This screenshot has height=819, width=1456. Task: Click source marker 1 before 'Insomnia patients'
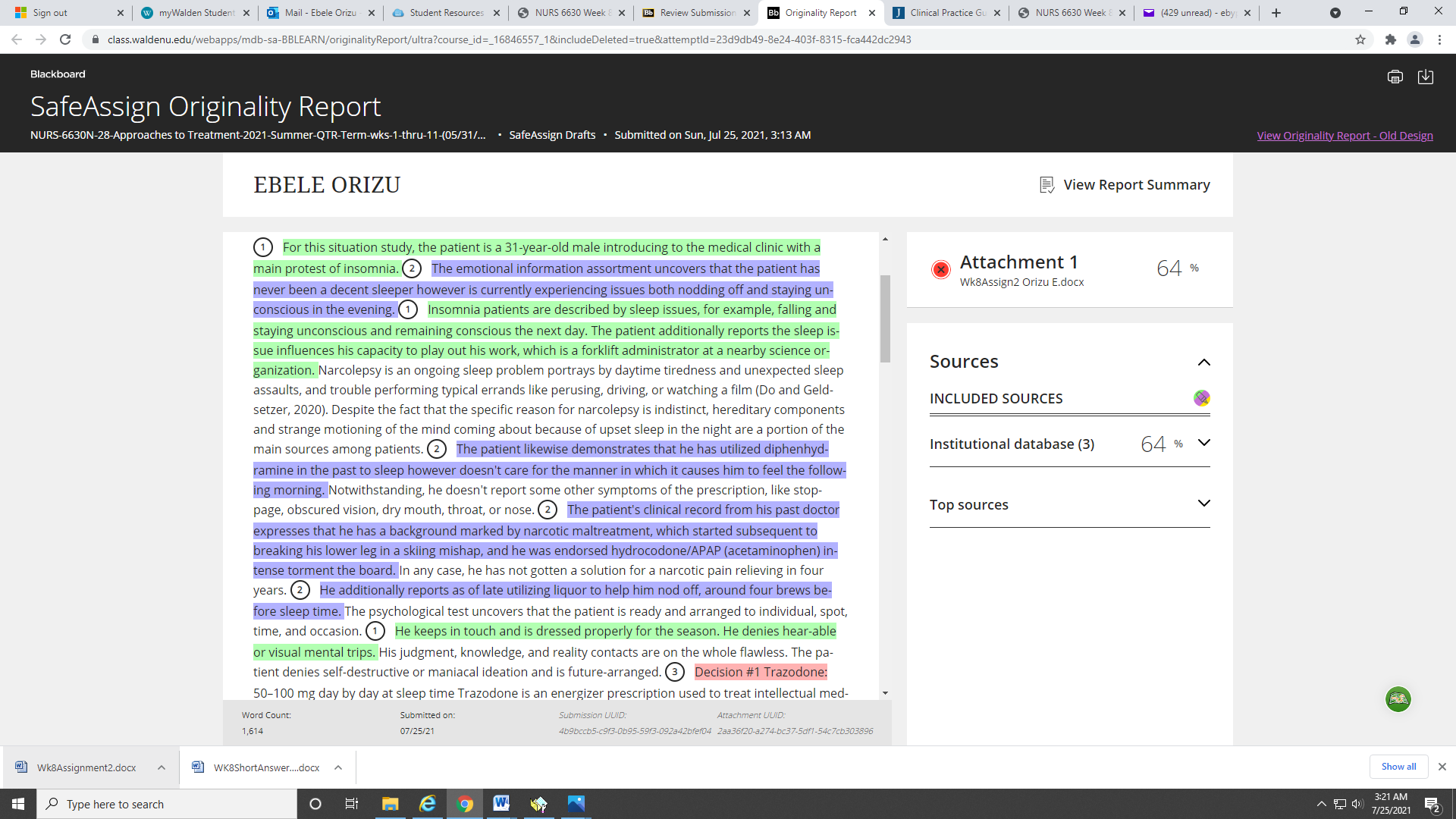pos(408,309)
